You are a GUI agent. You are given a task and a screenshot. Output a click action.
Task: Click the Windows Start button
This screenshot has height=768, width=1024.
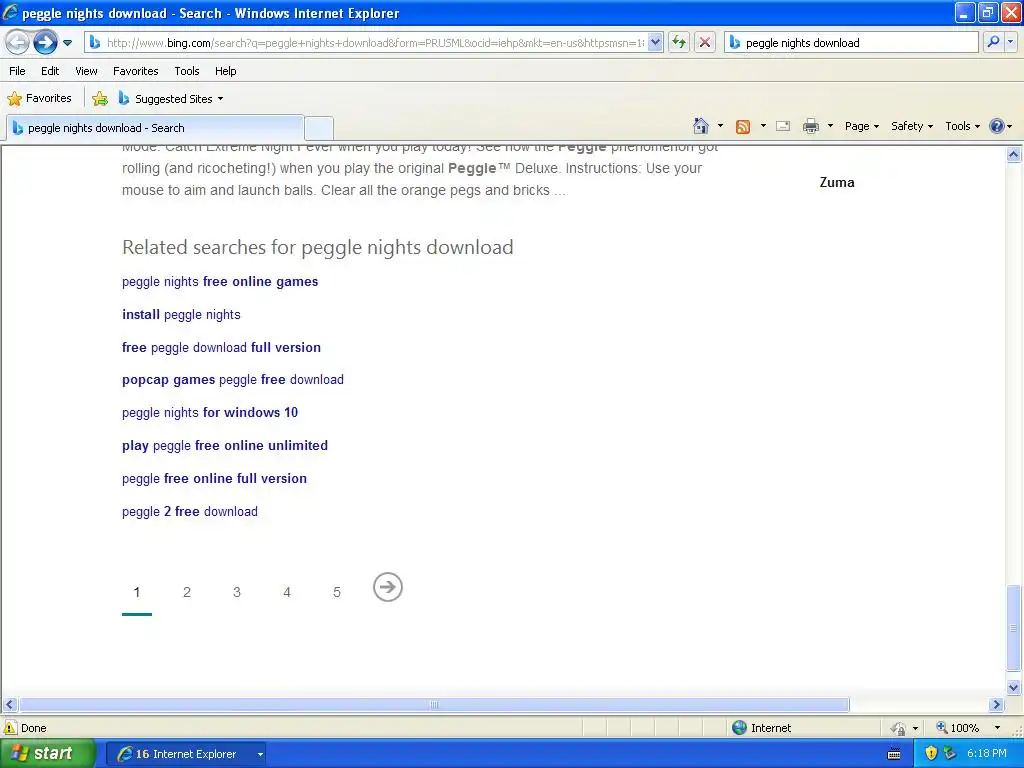click(x=48, y=754)
